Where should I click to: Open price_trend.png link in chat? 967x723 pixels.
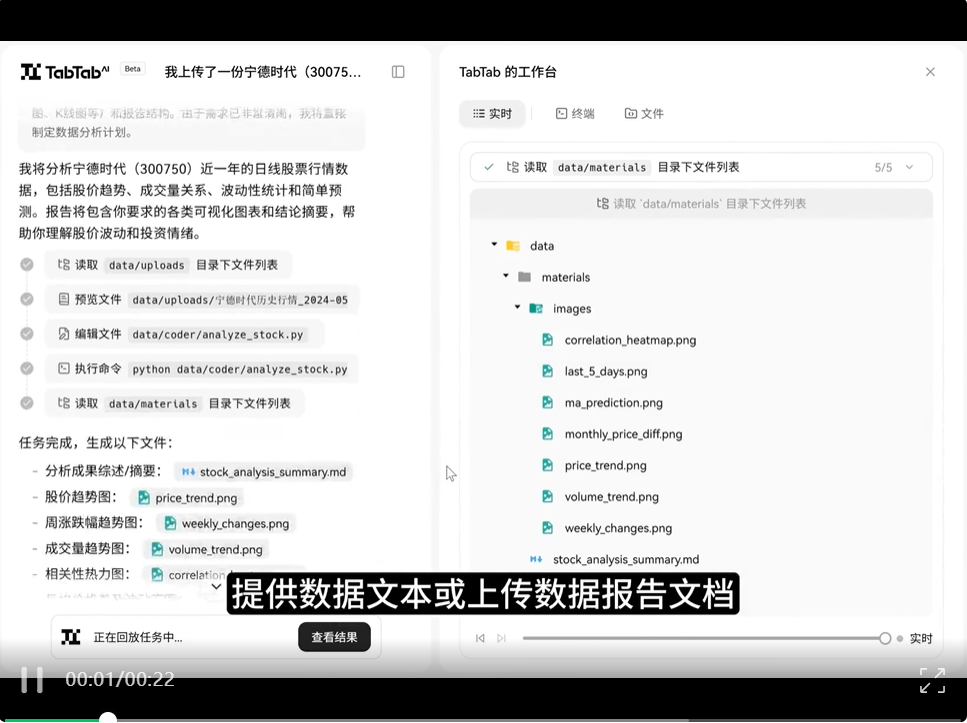click(x=187, y=498)
